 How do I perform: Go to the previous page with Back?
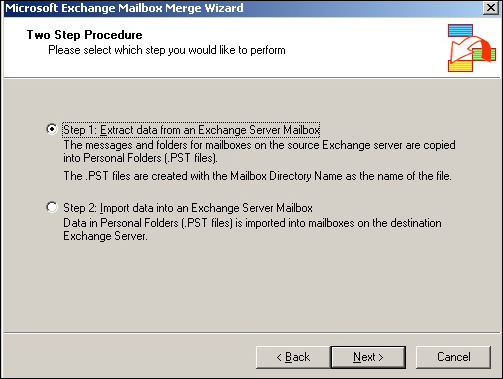click(x=293, y=357)
